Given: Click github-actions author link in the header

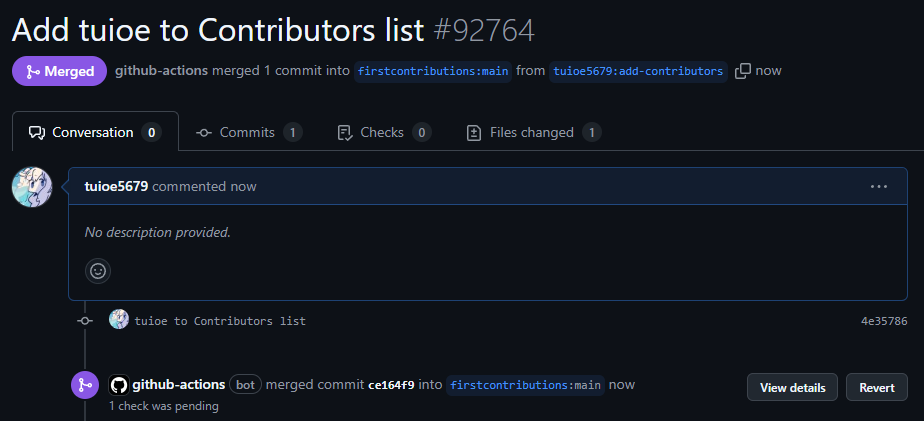Looking at the screenshot, I should [161, 71].
